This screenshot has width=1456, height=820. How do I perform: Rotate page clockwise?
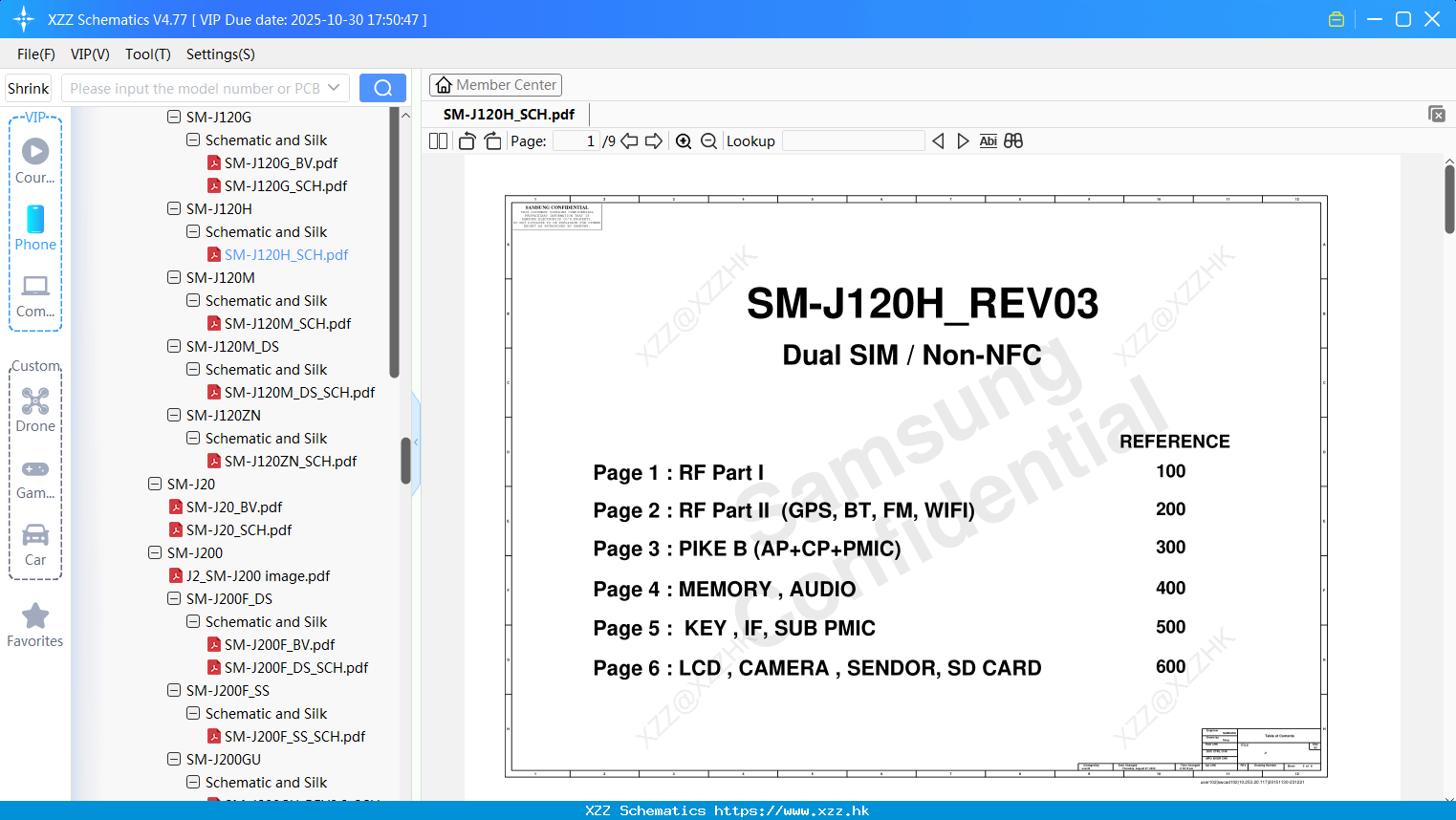click(x=492, y=140)
